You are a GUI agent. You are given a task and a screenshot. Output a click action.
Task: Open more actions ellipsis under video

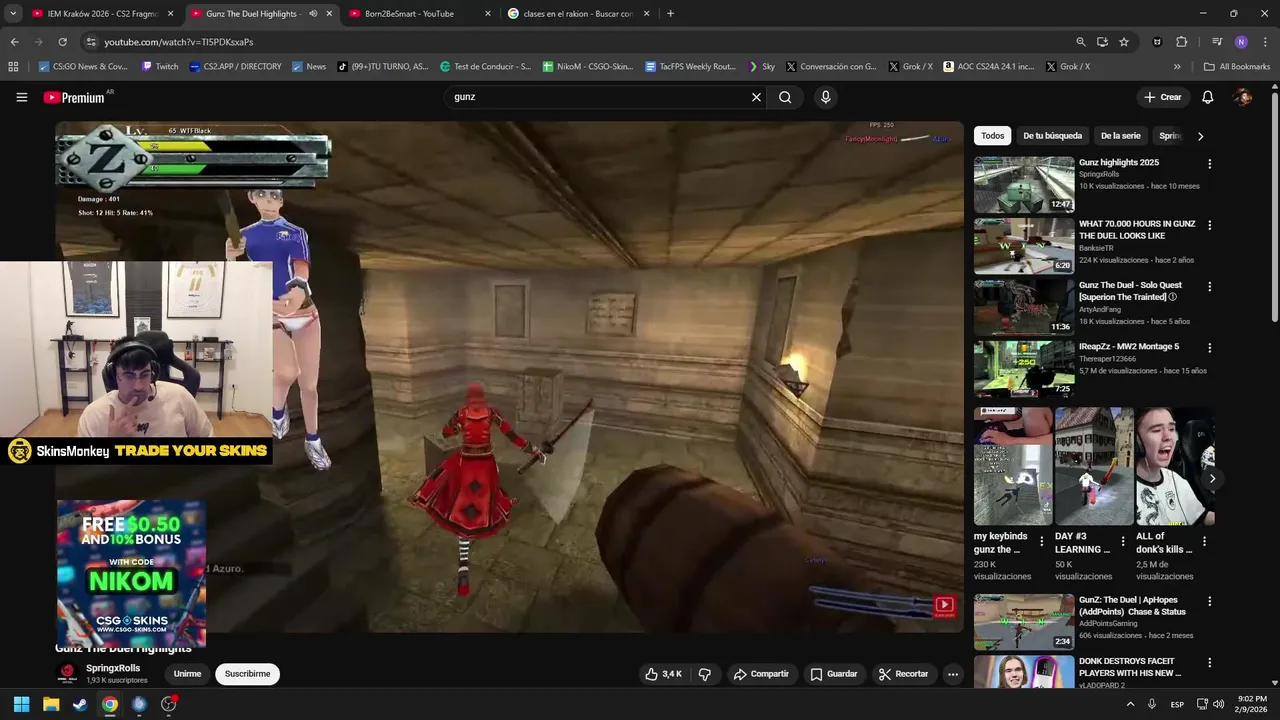click(953, 674)
